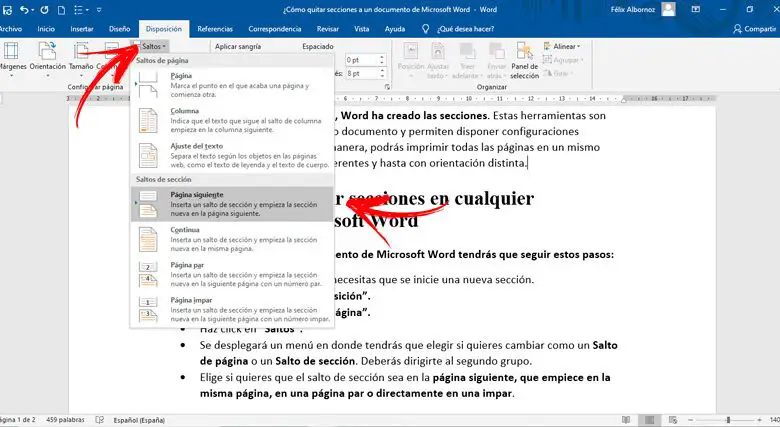The image size is (780, 427).
Task: Click the Compartir button
Action: click(x=754, y=29)
